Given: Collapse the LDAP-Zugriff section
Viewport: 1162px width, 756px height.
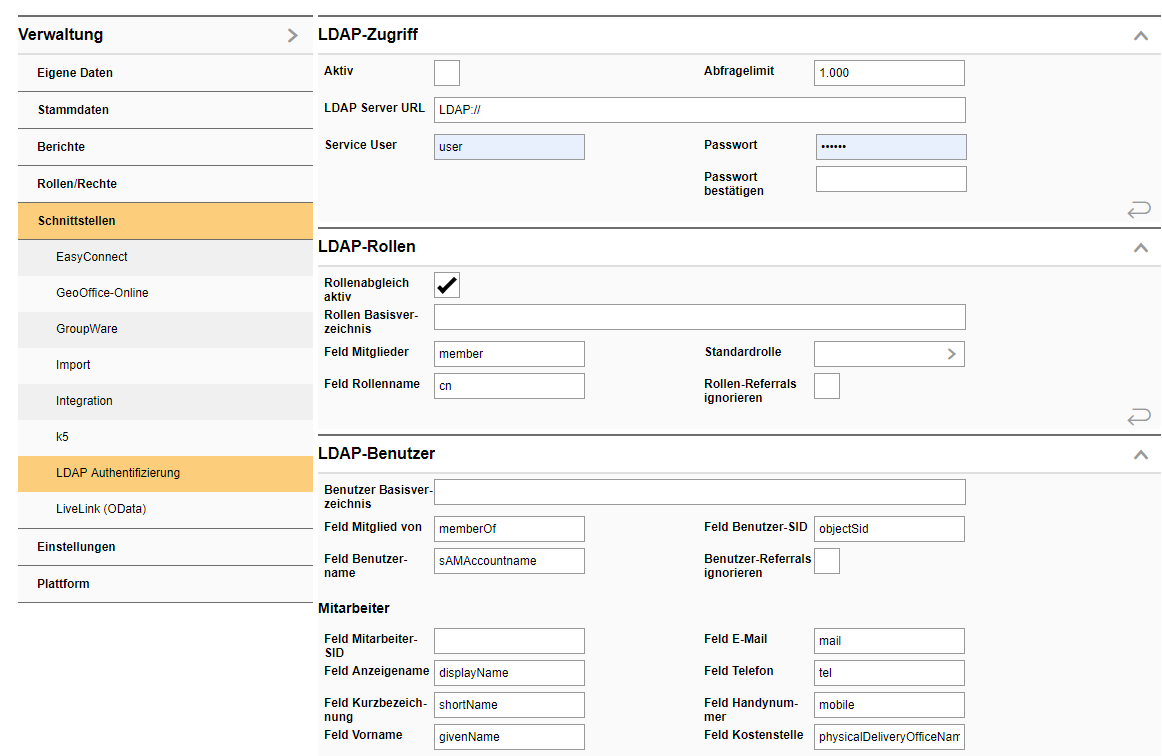Looking at the screenshot, I should point(1141,33).
